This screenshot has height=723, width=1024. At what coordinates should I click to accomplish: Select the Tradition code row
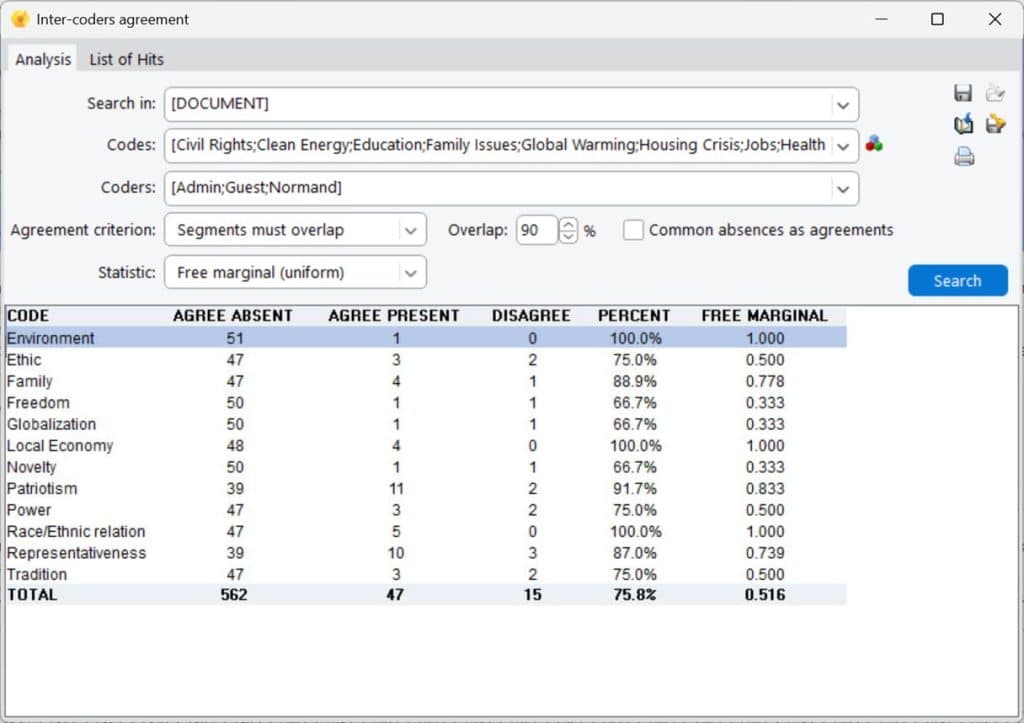(426, 575)
